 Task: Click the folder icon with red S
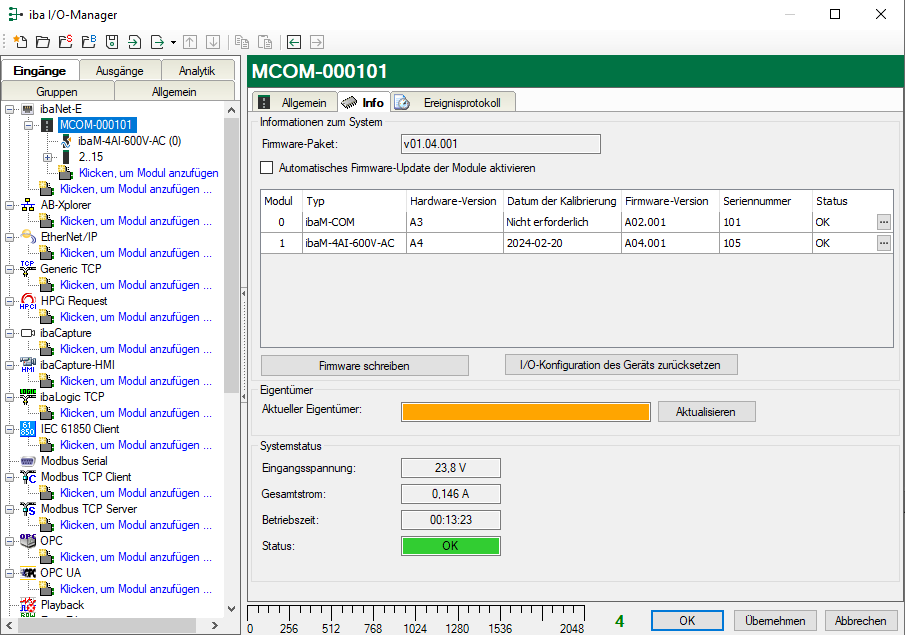(x=66, y=42)
